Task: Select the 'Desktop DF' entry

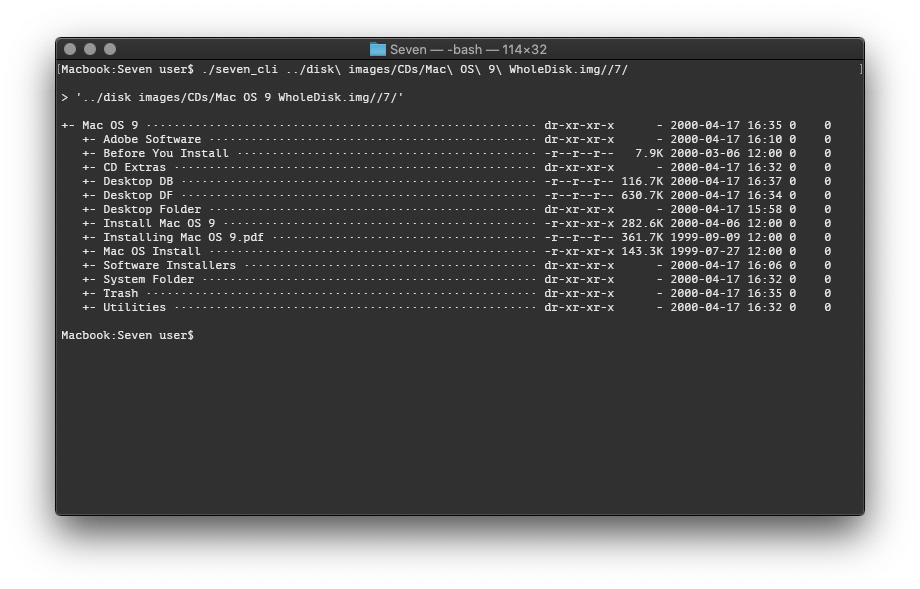Action: (x=138, y=195)
